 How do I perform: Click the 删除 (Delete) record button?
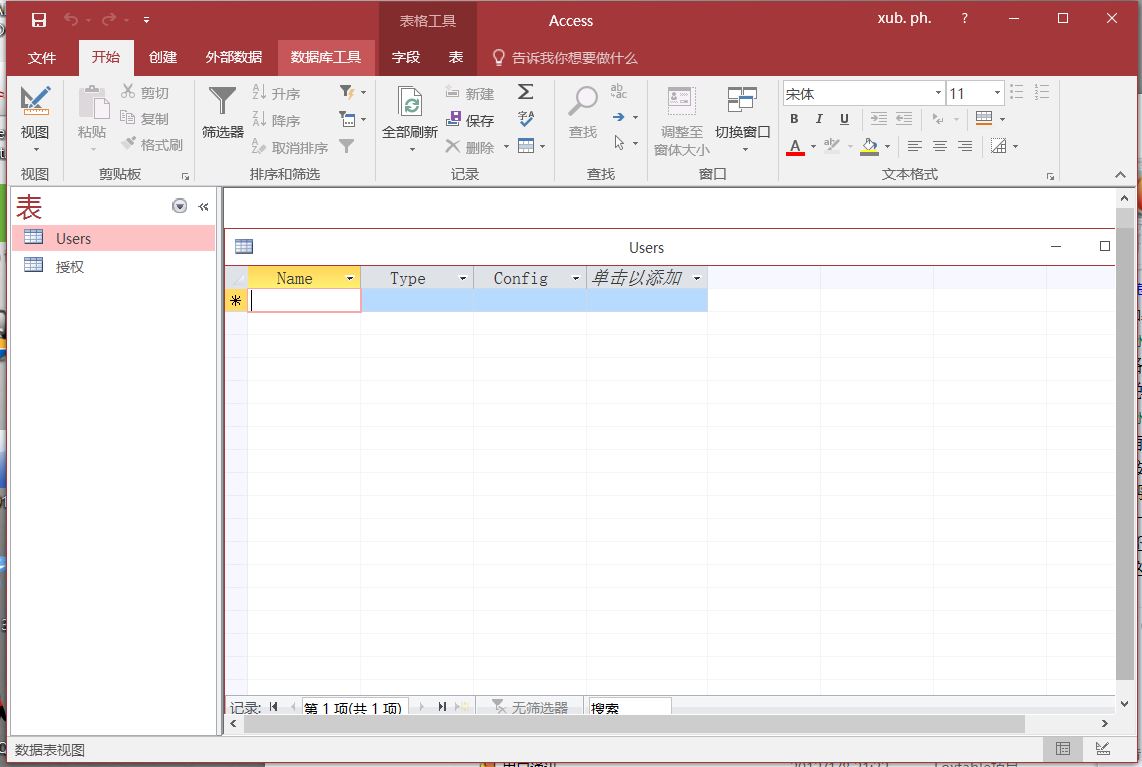[x=470, y=147]
